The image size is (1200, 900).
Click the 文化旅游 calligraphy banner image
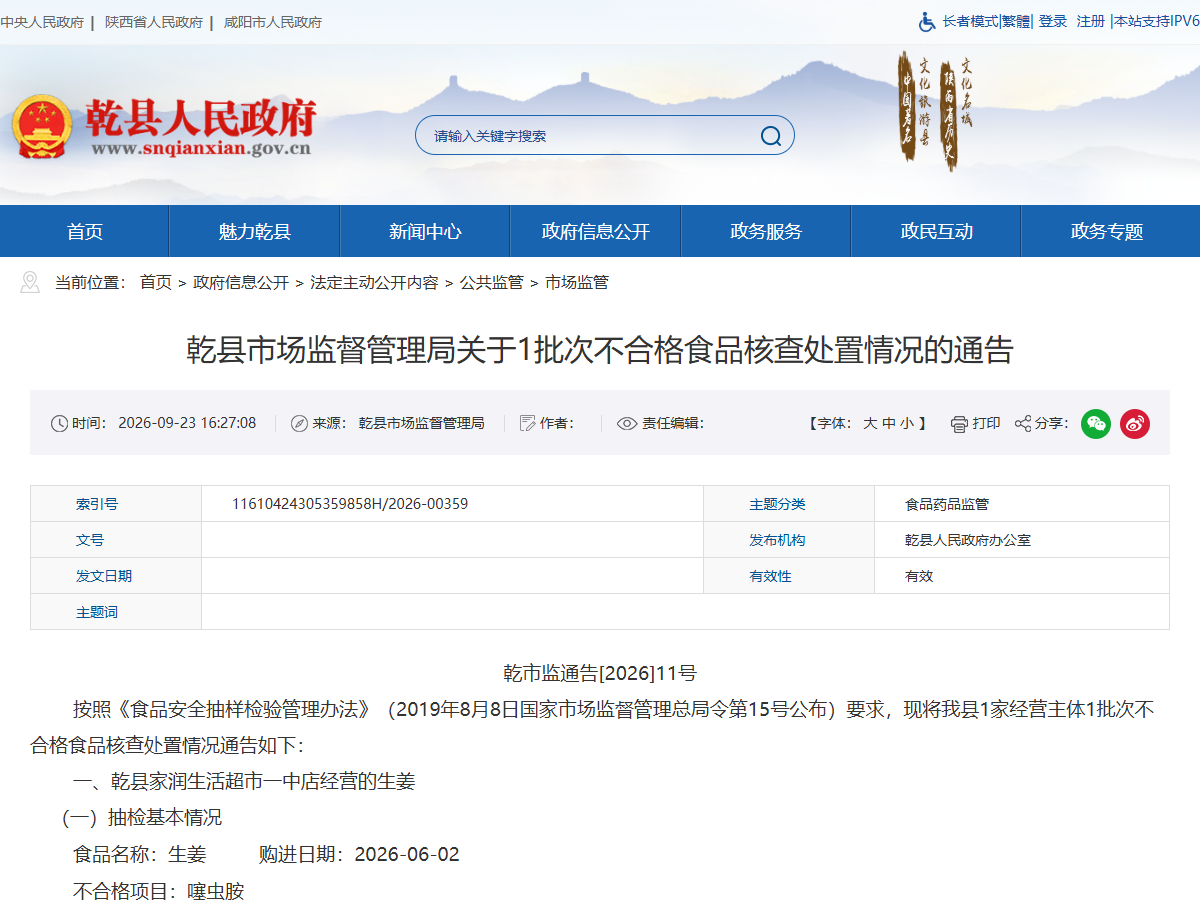click(934, 111)
